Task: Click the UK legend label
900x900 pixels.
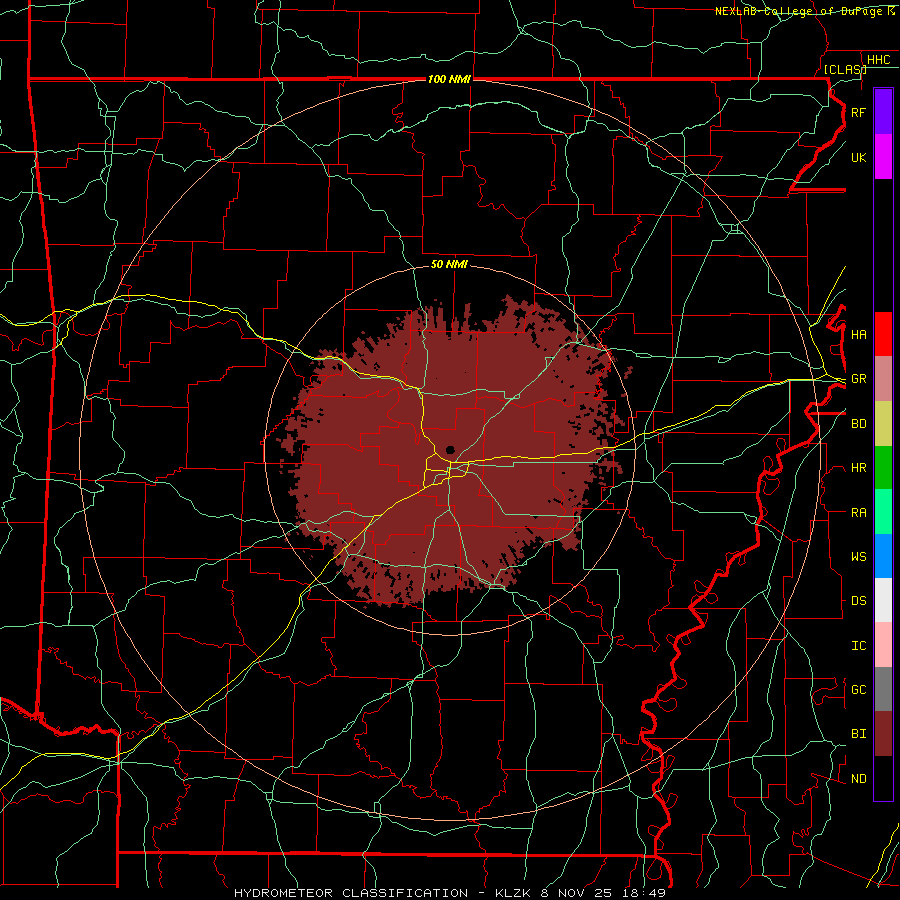Action: [x=858, y=157]
